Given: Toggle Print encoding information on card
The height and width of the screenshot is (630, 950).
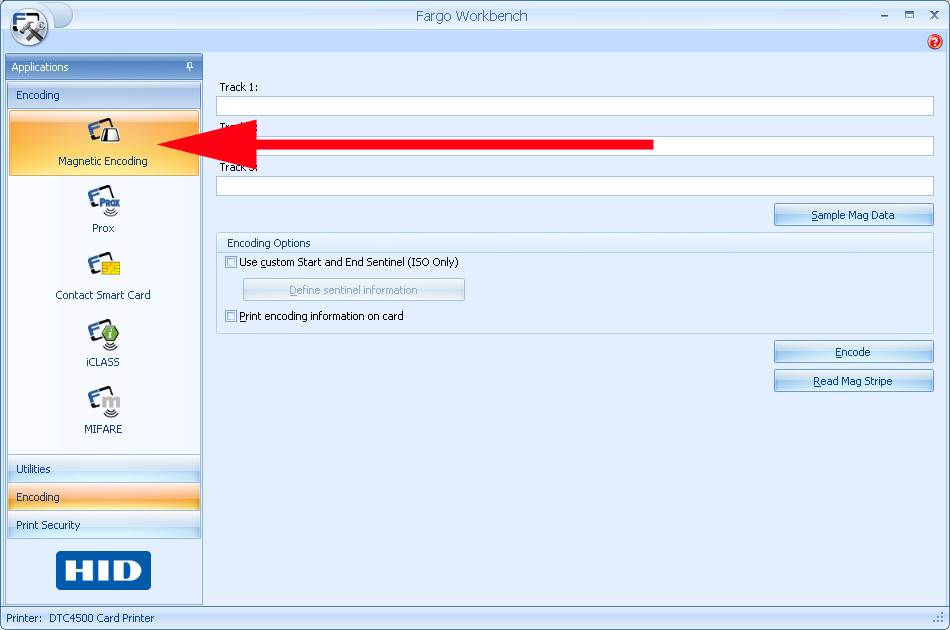Looking at the screenshot, I should [x=232, y=317].
